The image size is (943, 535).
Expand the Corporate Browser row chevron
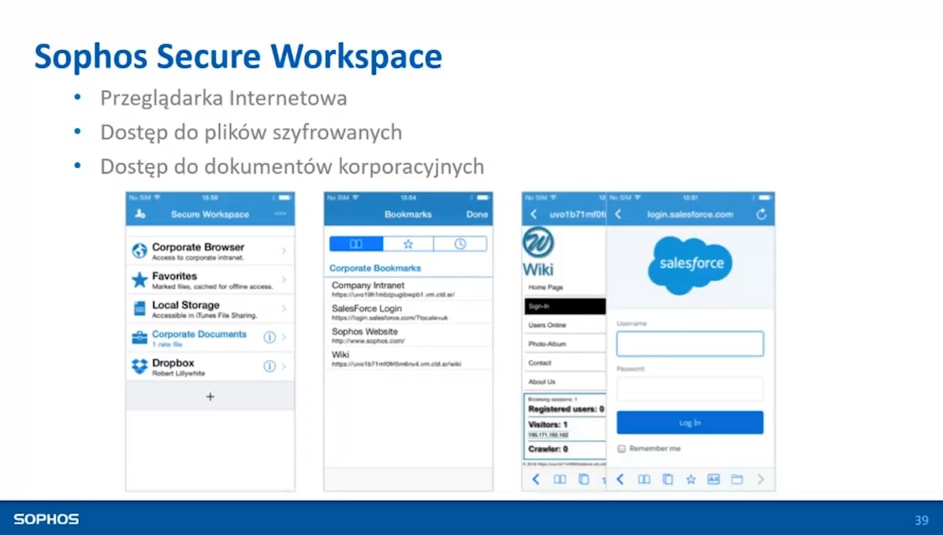(284, 251)
